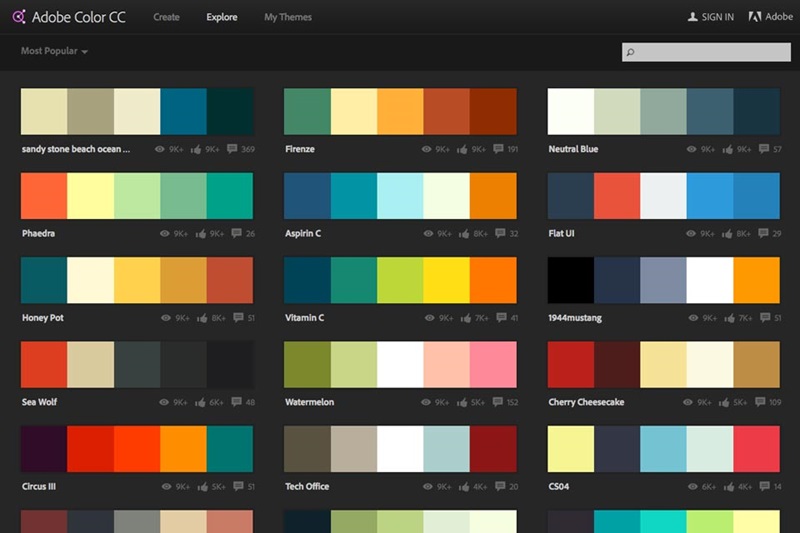Click the views eye icon for Firenze
The image size is (800, 533).
point(426,149)
